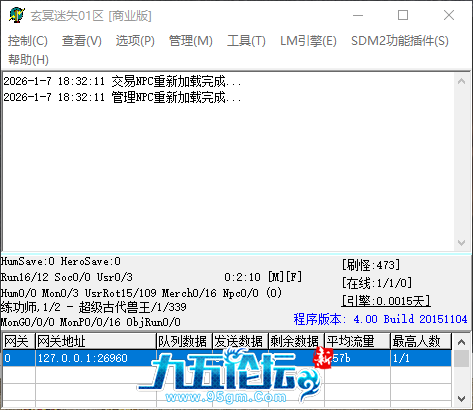Screen dimensions: 473x410
Task: Select the 交易NPC重新加载完成 log line
Action: click(x=122, y=81)
